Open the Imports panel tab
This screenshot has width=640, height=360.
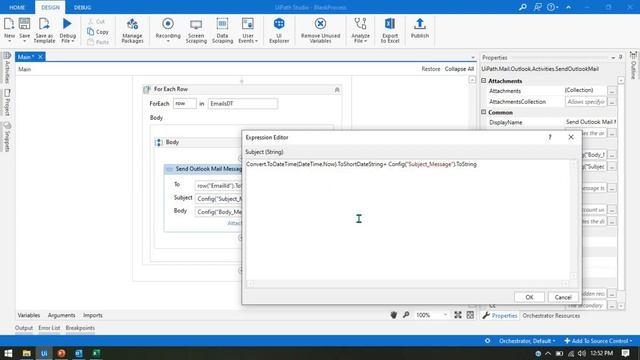click(x=93, y=315)
